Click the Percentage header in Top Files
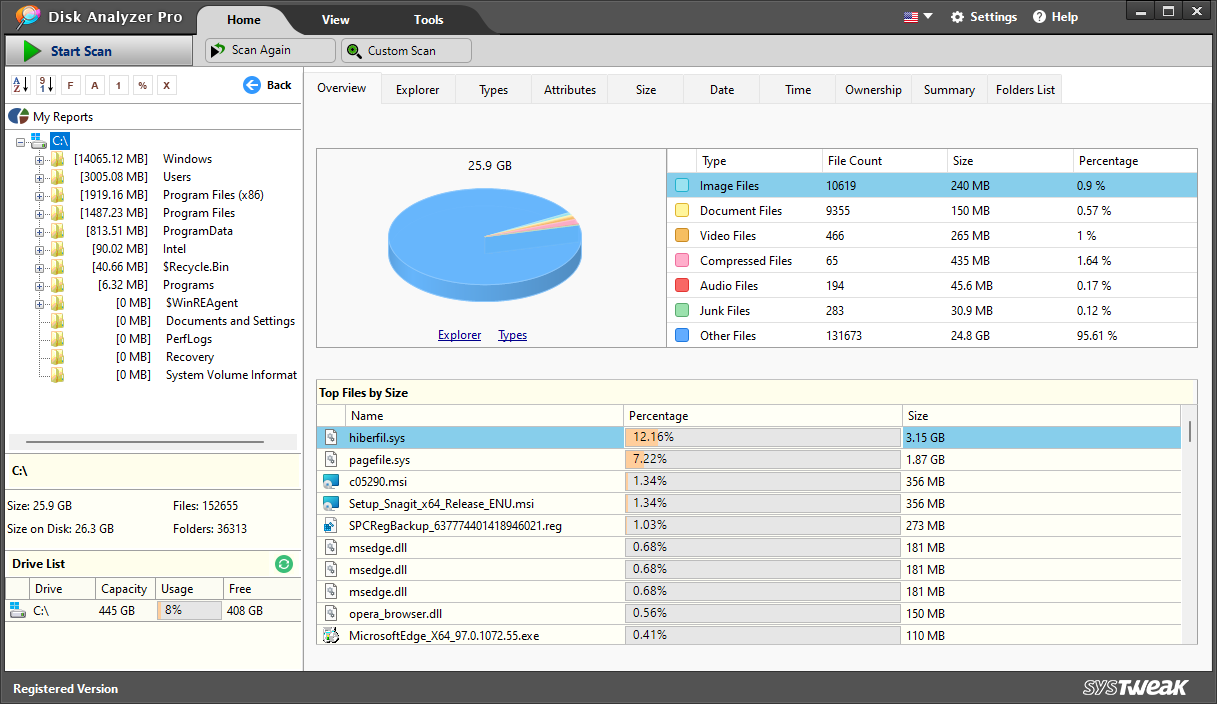 click(x=762, y=416)
